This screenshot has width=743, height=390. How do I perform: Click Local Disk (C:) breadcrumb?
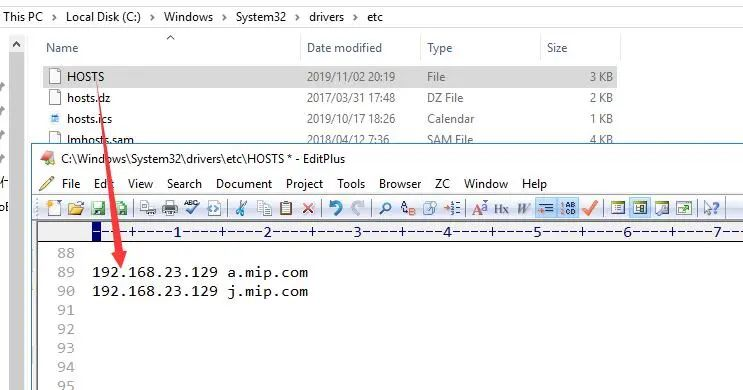[x=103, y=17]
